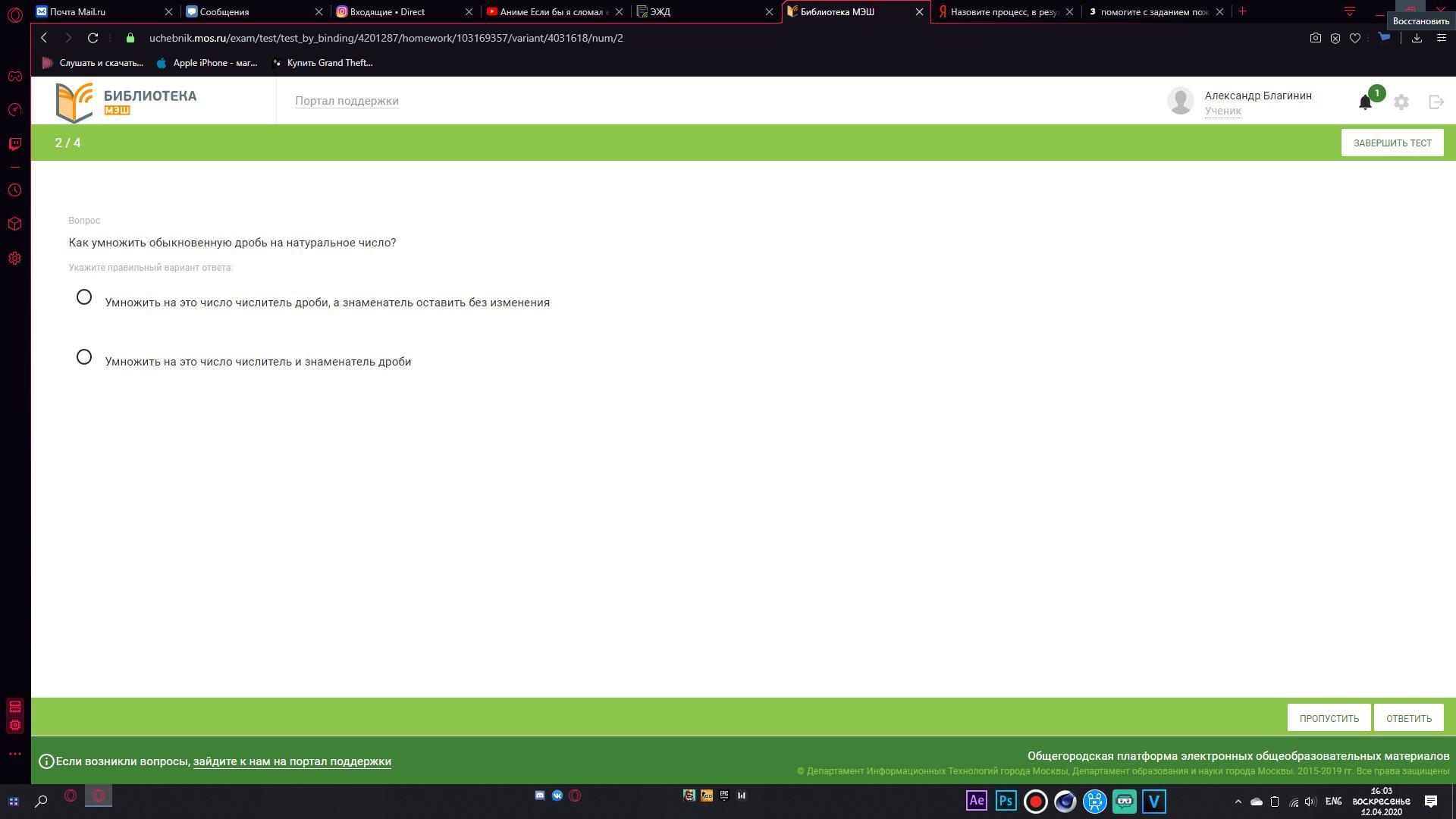Click the heart bookmark icon in the address bar
The width and height of the screenshot is (1456, 819).
[x=1355, y=38]
